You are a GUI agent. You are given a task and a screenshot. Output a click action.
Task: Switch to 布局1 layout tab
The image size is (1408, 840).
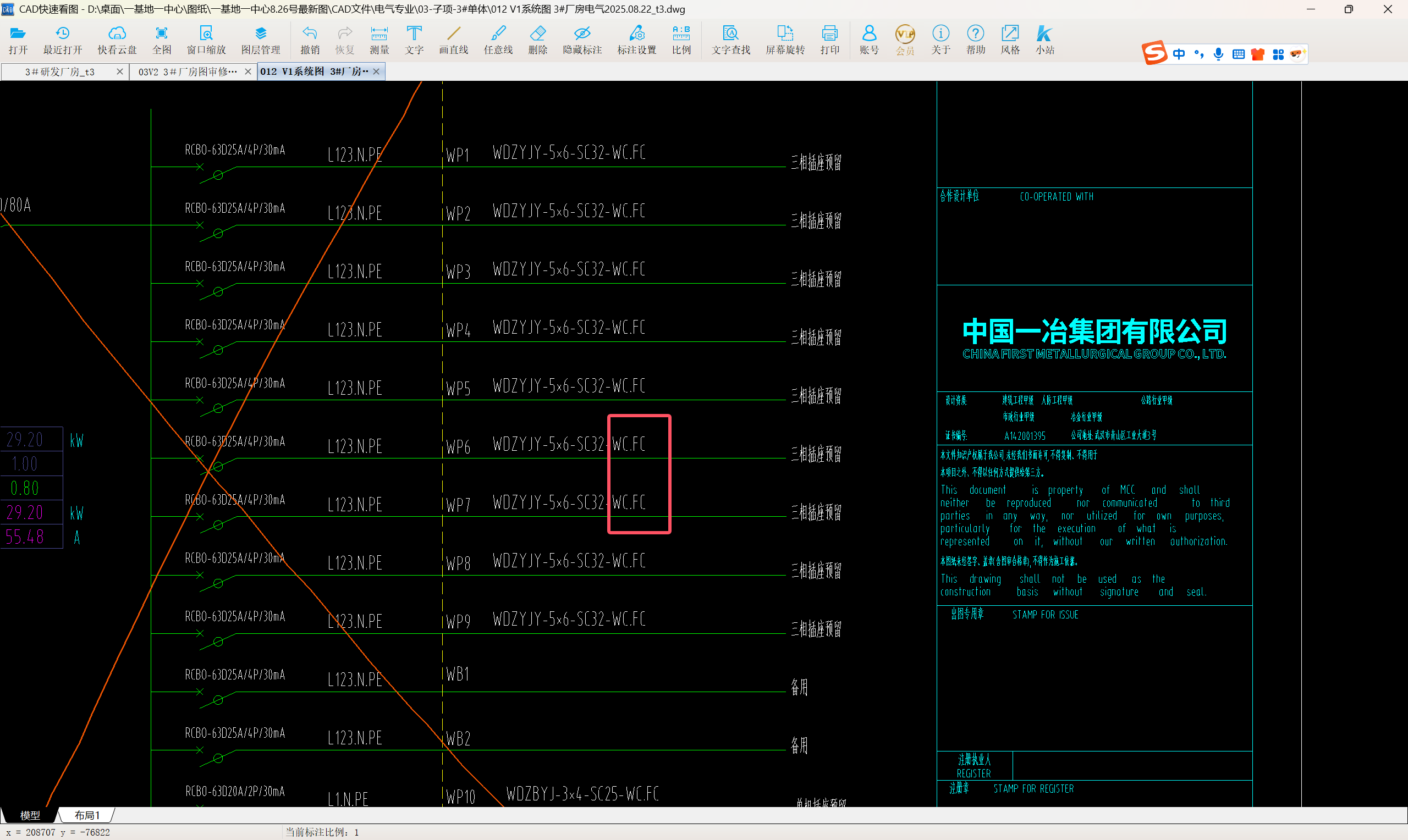pyautogui.click(x=86, y=815)
